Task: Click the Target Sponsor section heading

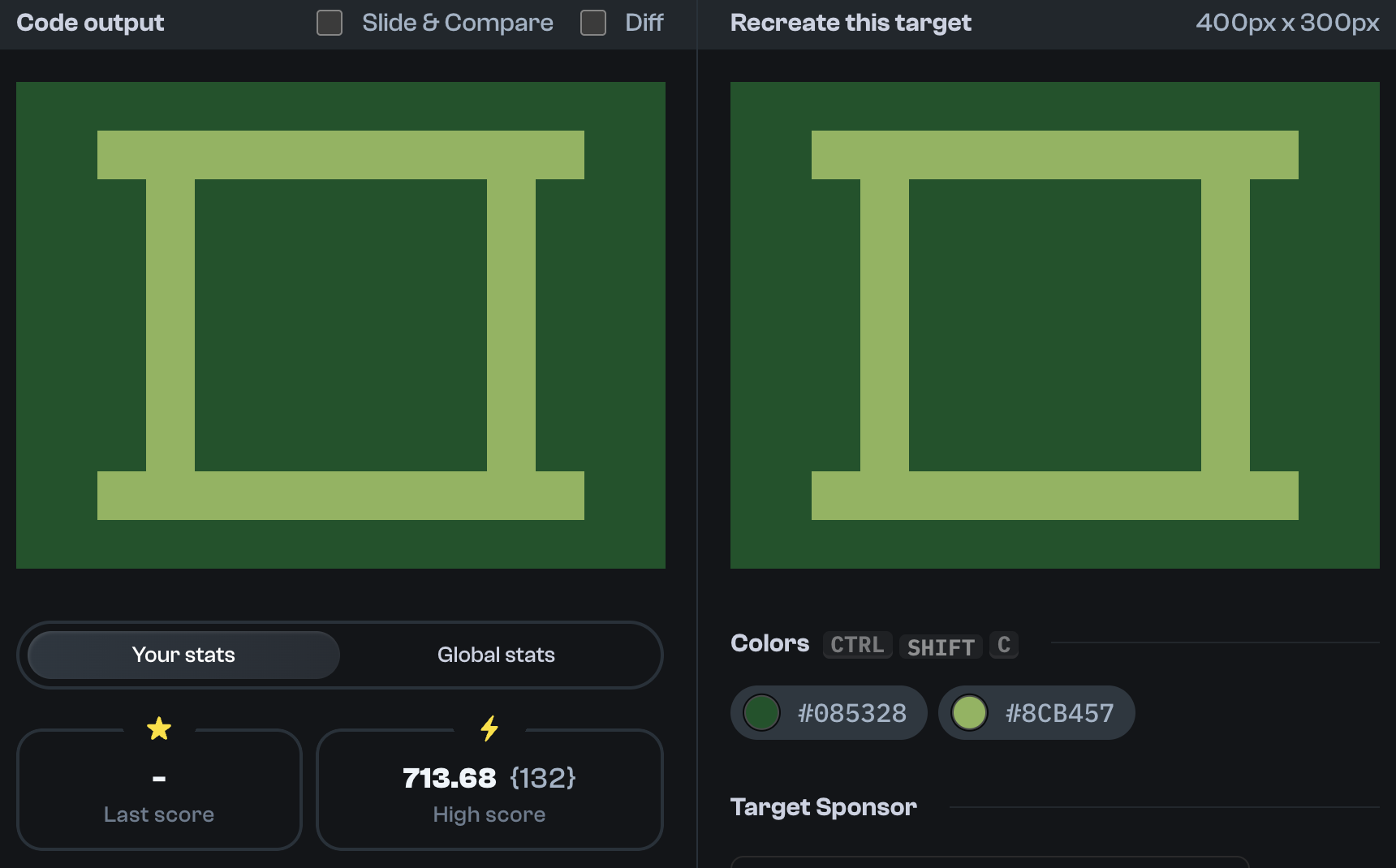Action: pyautogui.click(x=823, y=807)
